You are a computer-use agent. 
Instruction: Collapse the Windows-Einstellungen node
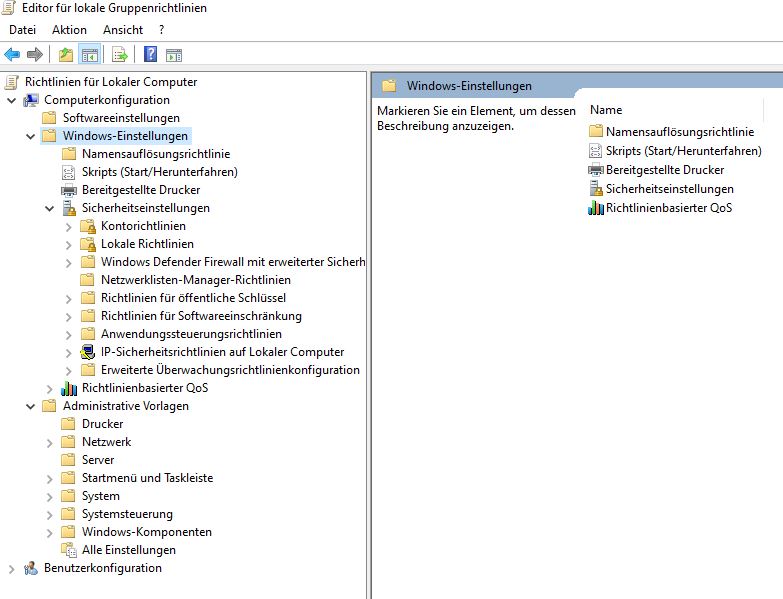(30, 136)
